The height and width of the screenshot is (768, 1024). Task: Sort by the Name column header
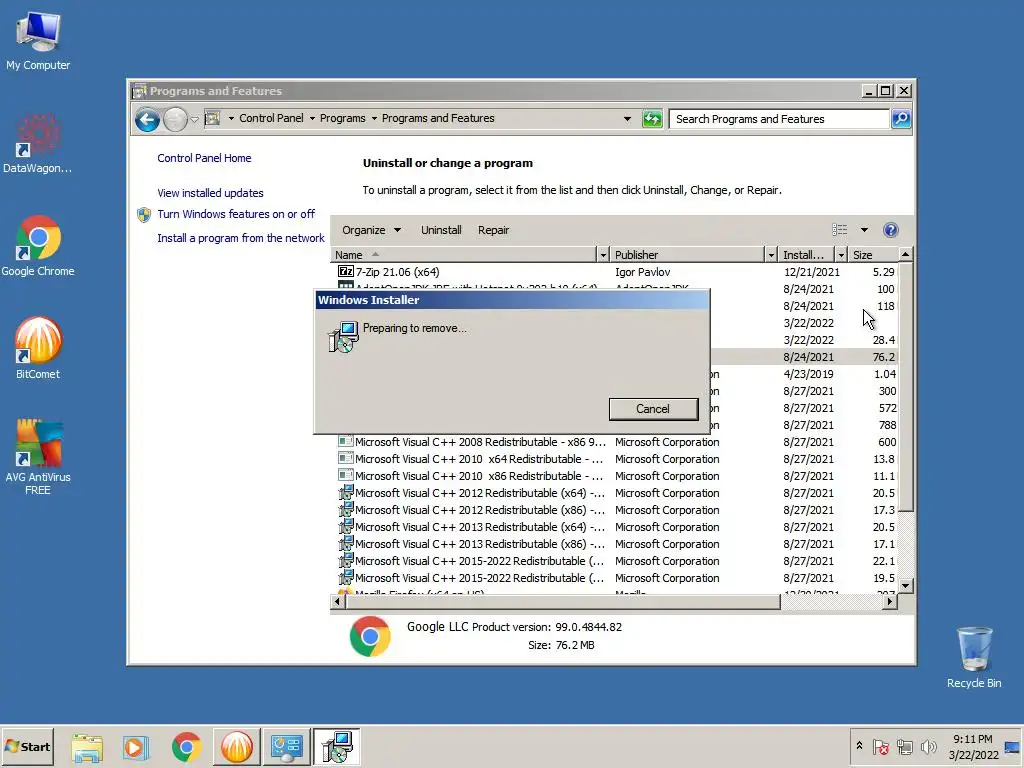click(x=464, y=255)
